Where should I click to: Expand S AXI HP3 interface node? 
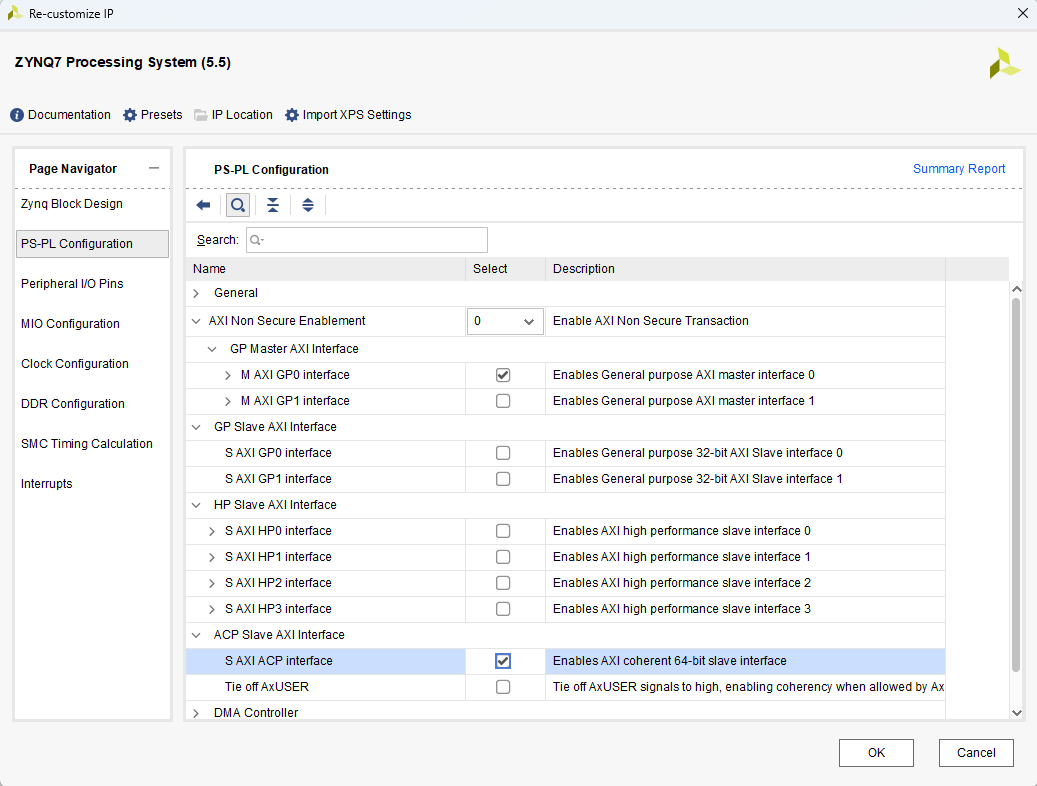pyautogui.click(x=212, y=609)
